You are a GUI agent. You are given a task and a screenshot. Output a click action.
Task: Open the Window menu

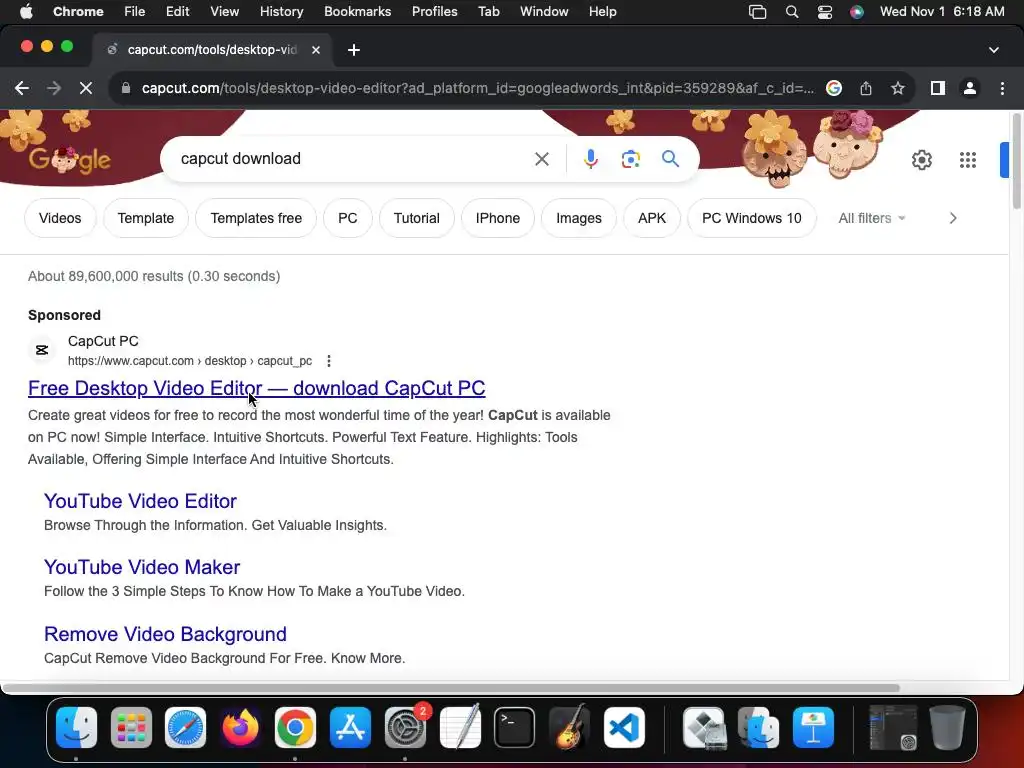544,12
